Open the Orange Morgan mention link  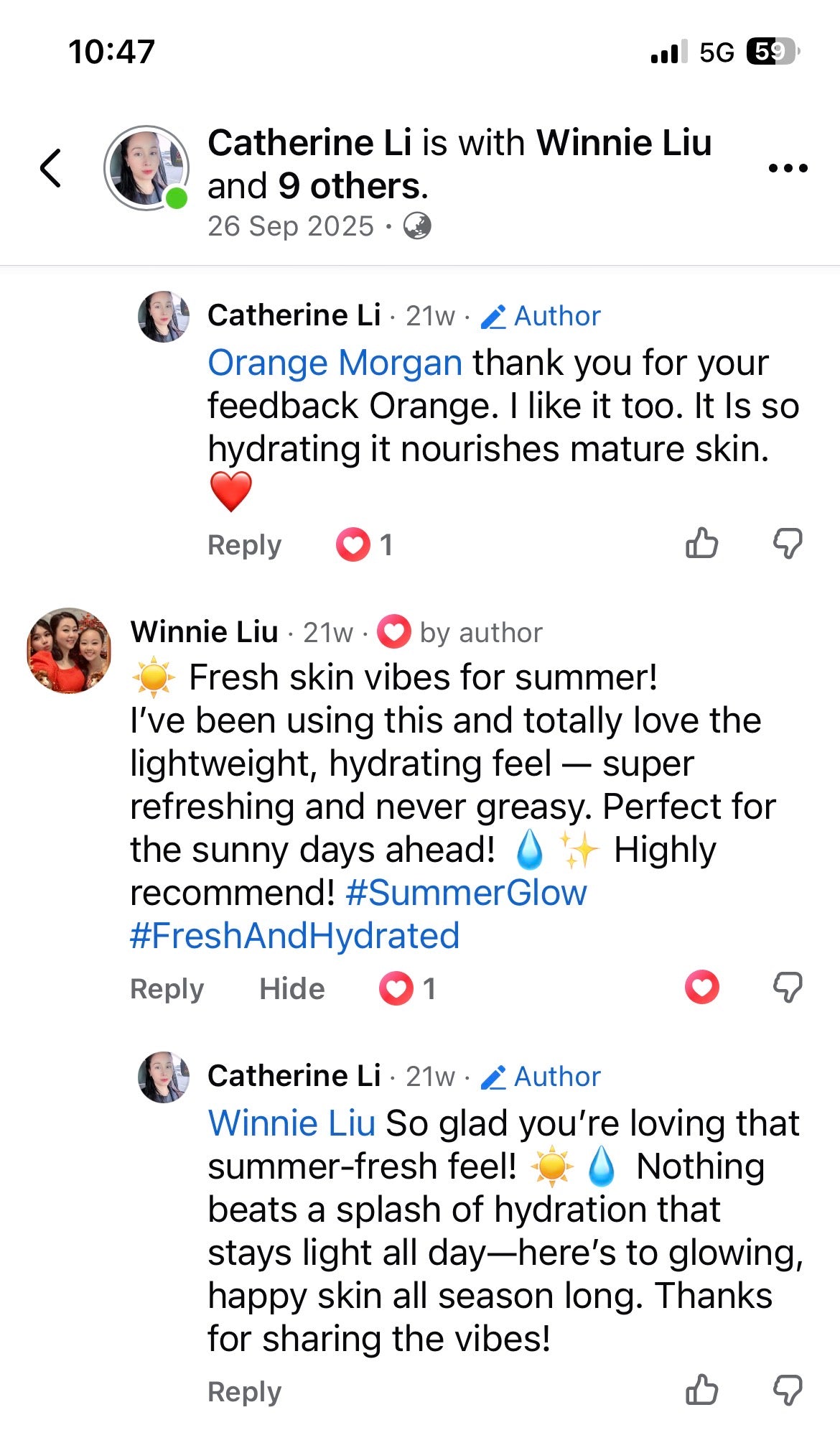pyautogui.click(x=335, y=363)
